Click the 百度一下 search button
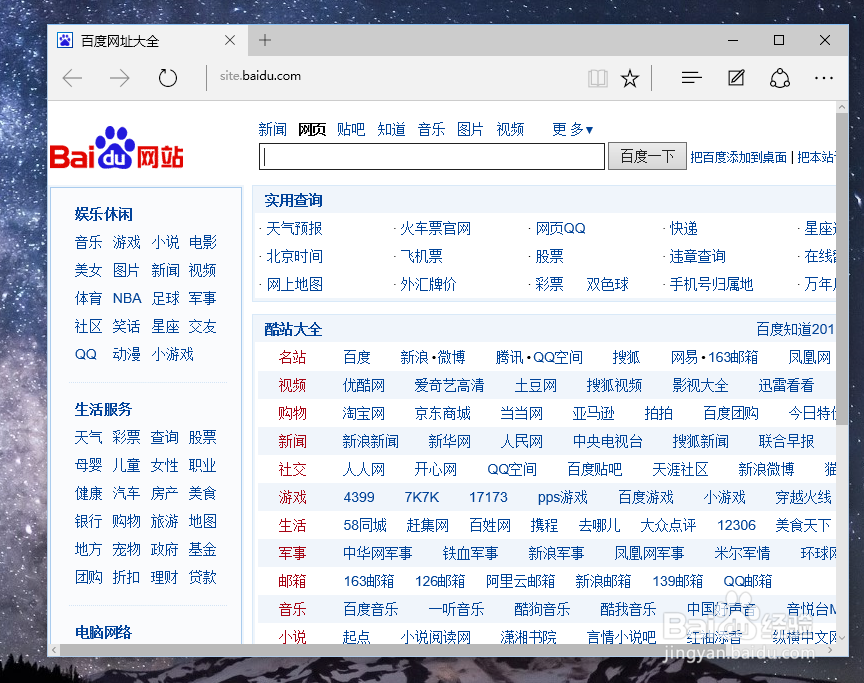Screen dimensions: 864x683 click(647, 156)
